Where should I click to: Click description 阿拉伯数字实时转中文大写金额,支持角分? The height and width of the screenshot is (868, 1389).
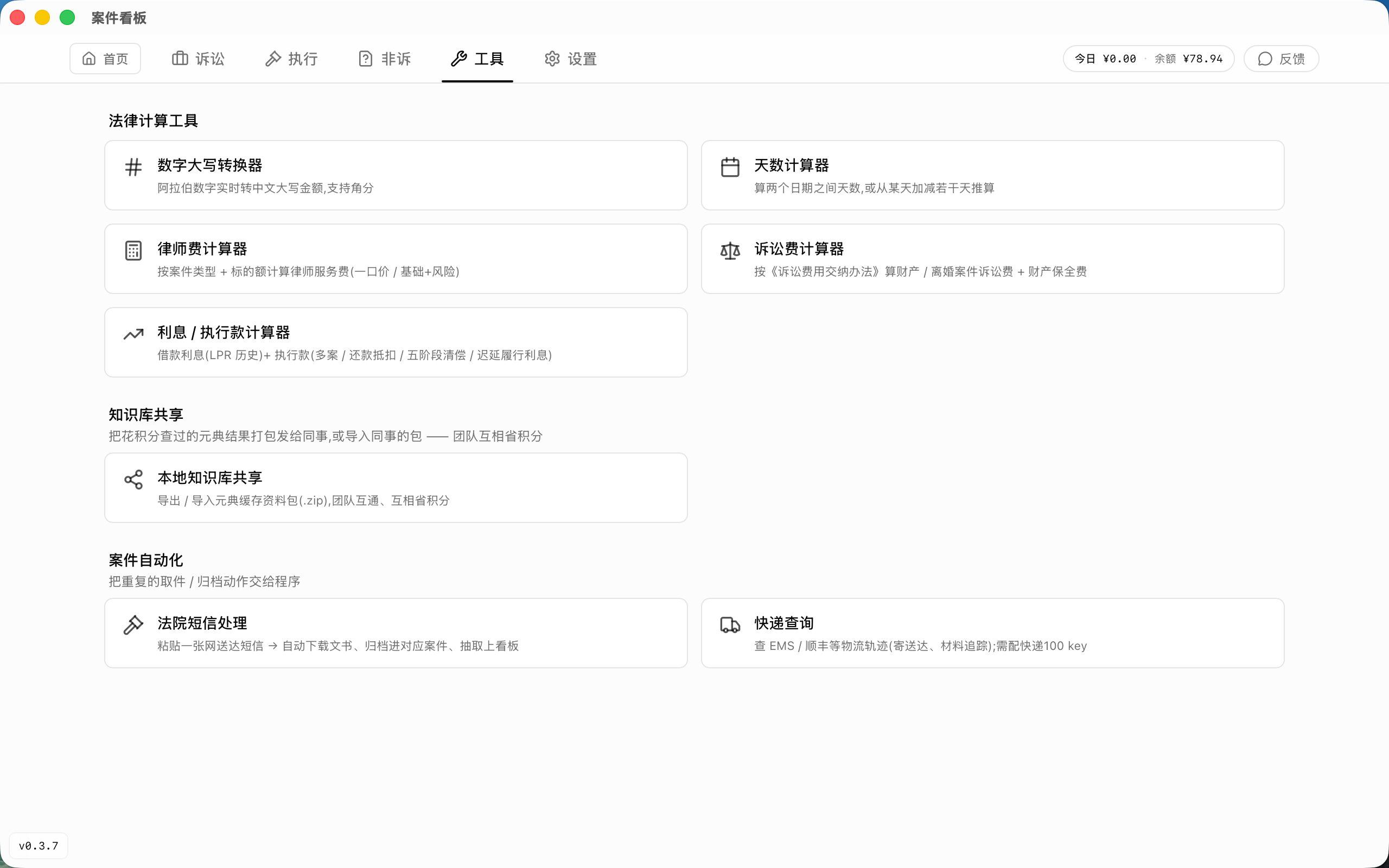pos(266,188)
